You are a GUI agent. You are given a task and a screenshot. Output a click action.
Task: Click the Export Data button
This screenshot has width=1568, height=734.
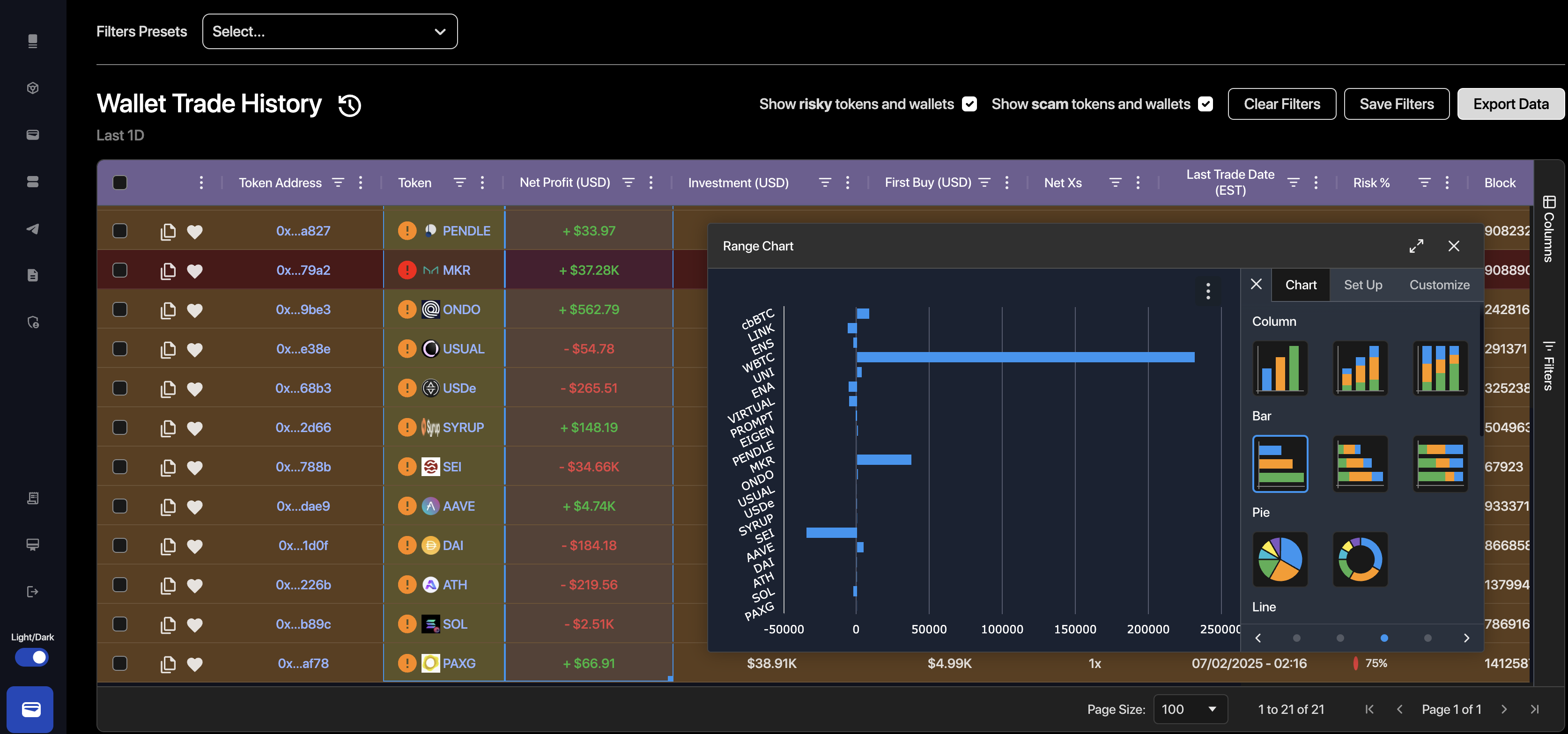(1510, 104)
